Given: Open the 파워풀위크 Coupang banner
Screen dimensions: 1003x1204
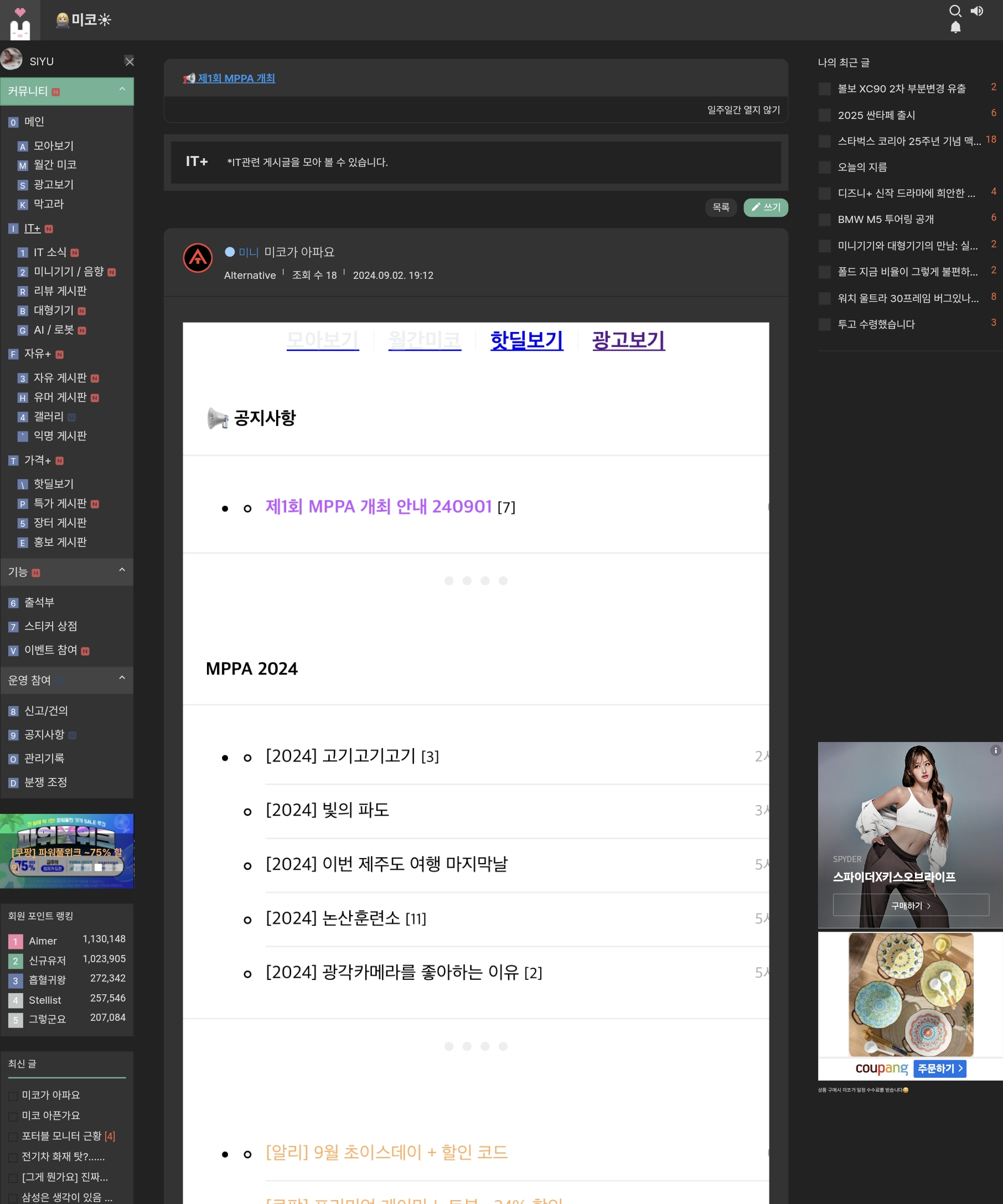Looking at the screenshot, I should (x=66, y=851).
